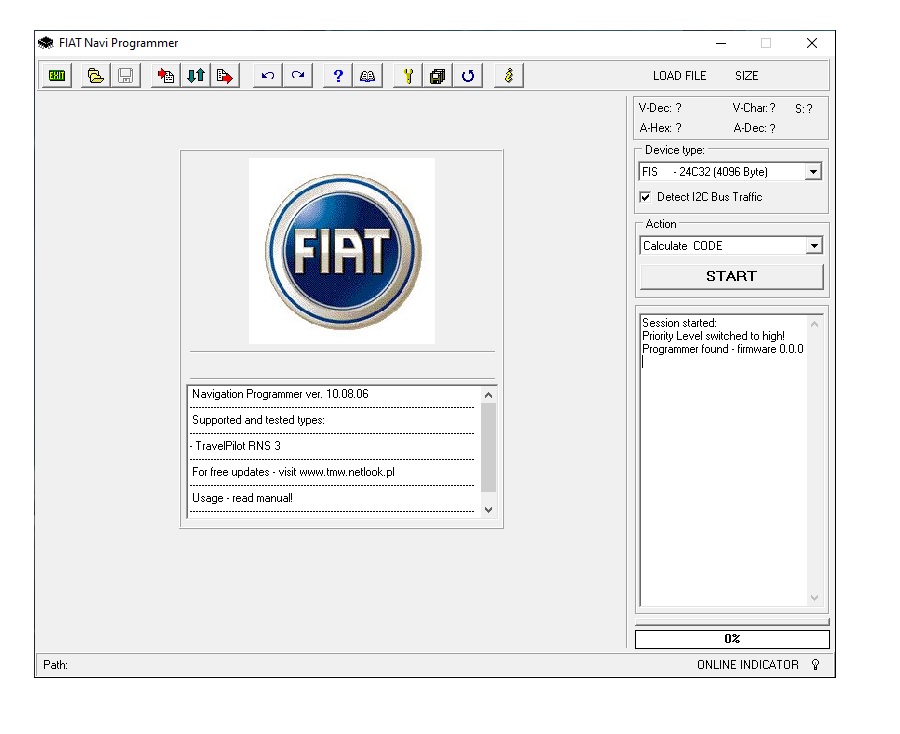This screenshot has width=900, height=734.
Task: Click the START button
Action: point(732,277)
